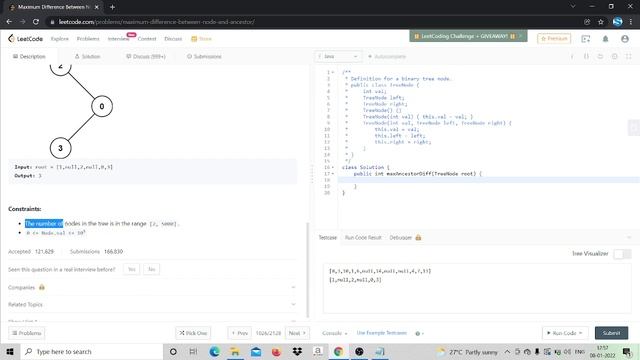Open Cortana circle in taskbar
Viewport: 640px width, 360px height.
(x=173, y=351)
